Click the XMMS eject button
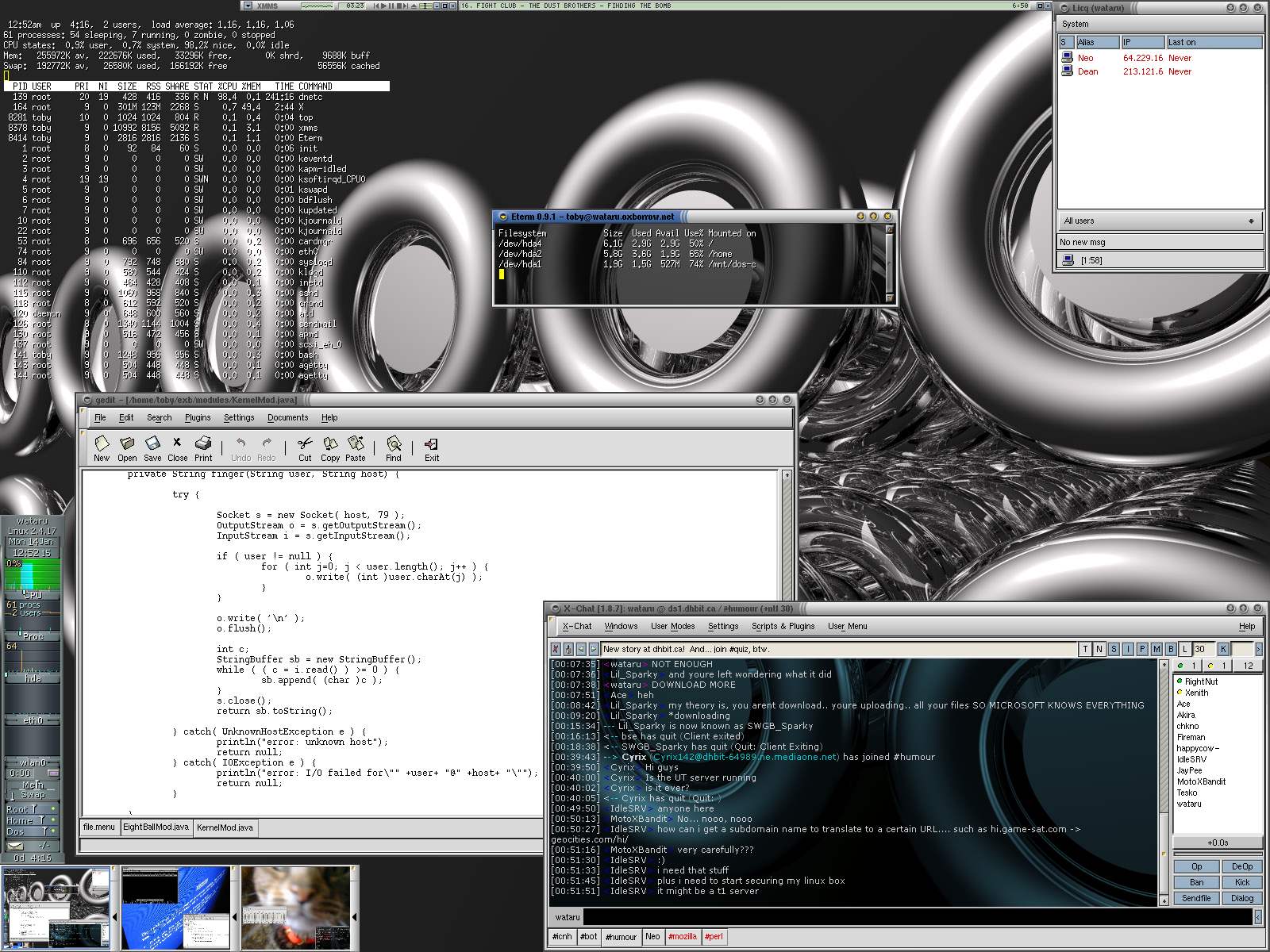The width and height of the screenshot is (1270, 952). click(x=414, y=6)
